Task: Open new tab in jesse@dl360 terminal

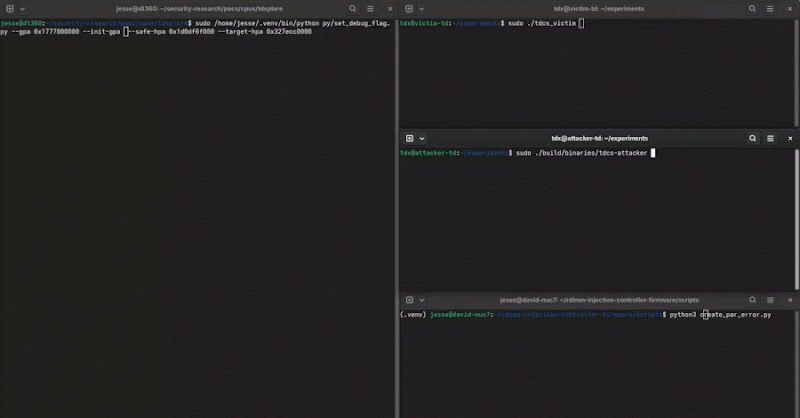Action: click(x=10, y=9)
